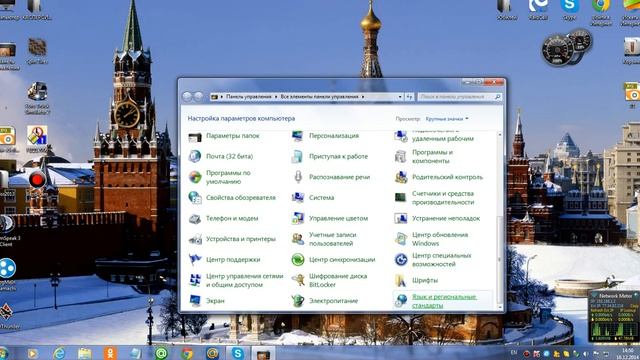Screen dimensions: 640x360
Task: Click the search magnifier icon in Control Panel
Action: [498, 97]
